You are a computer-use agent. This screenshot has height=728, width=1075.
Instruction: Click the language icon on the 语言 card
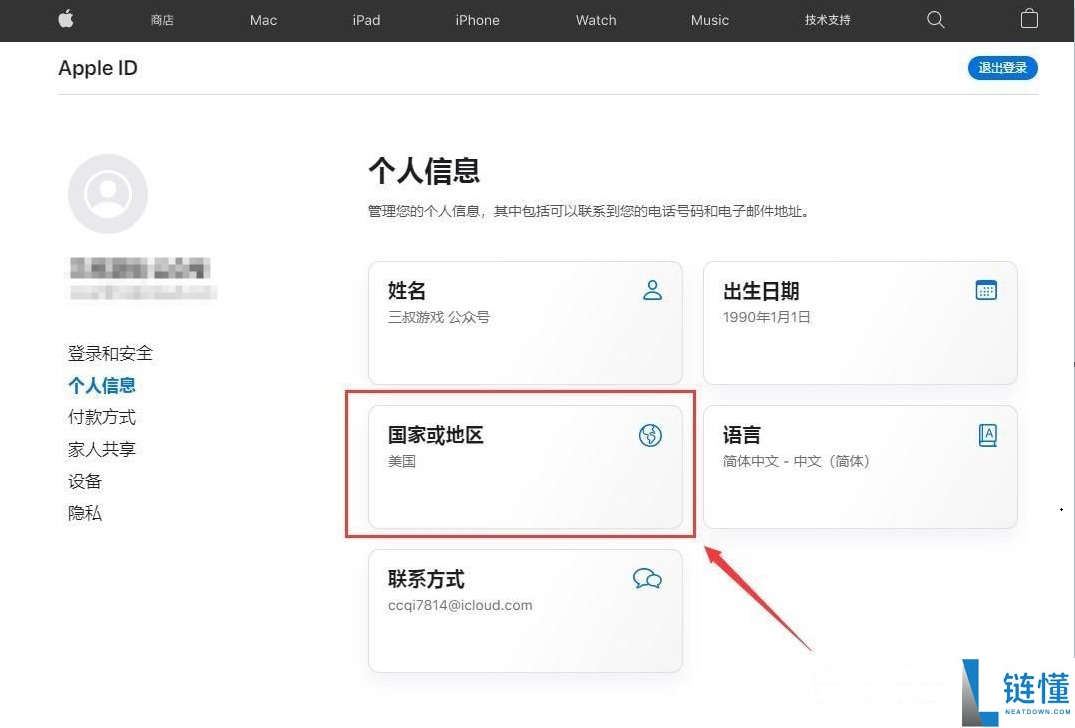[x=987, y=434]
